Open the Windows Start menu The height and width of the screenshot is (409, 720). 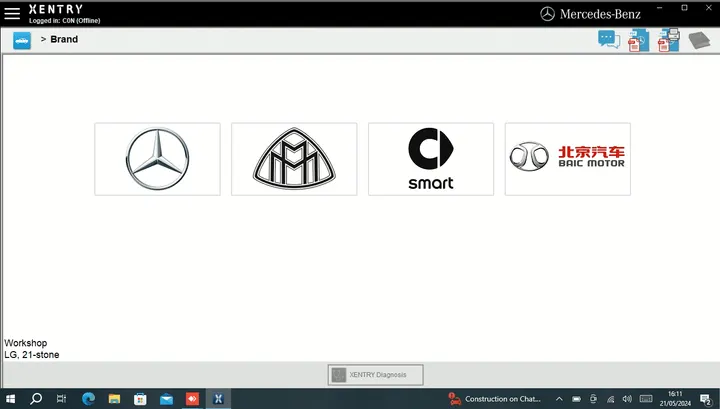pos(10,398)
